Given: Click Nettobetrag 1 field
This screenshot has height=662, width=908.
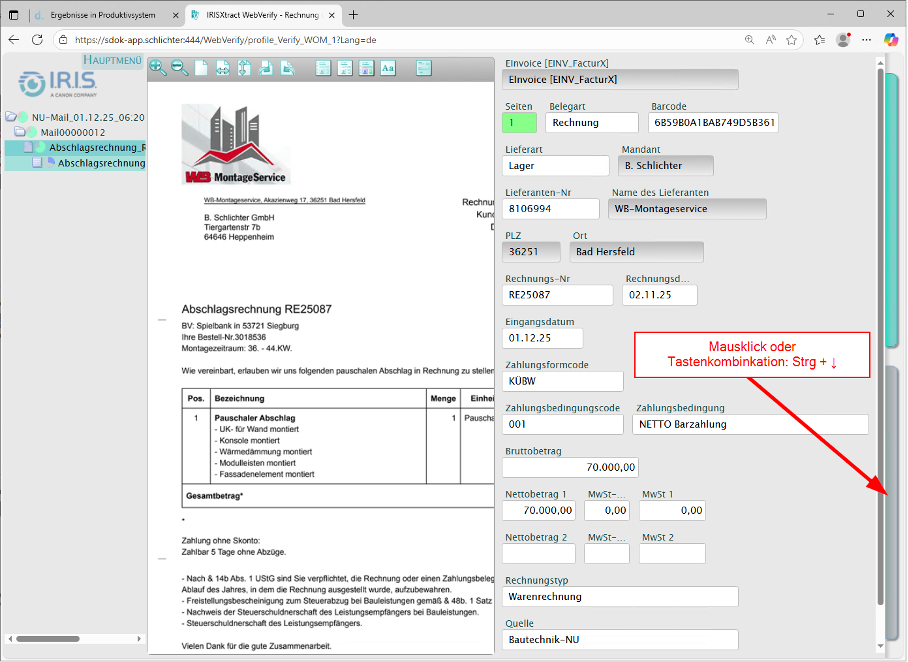Looking at the screenshot, I should click(x=539, y=510).
